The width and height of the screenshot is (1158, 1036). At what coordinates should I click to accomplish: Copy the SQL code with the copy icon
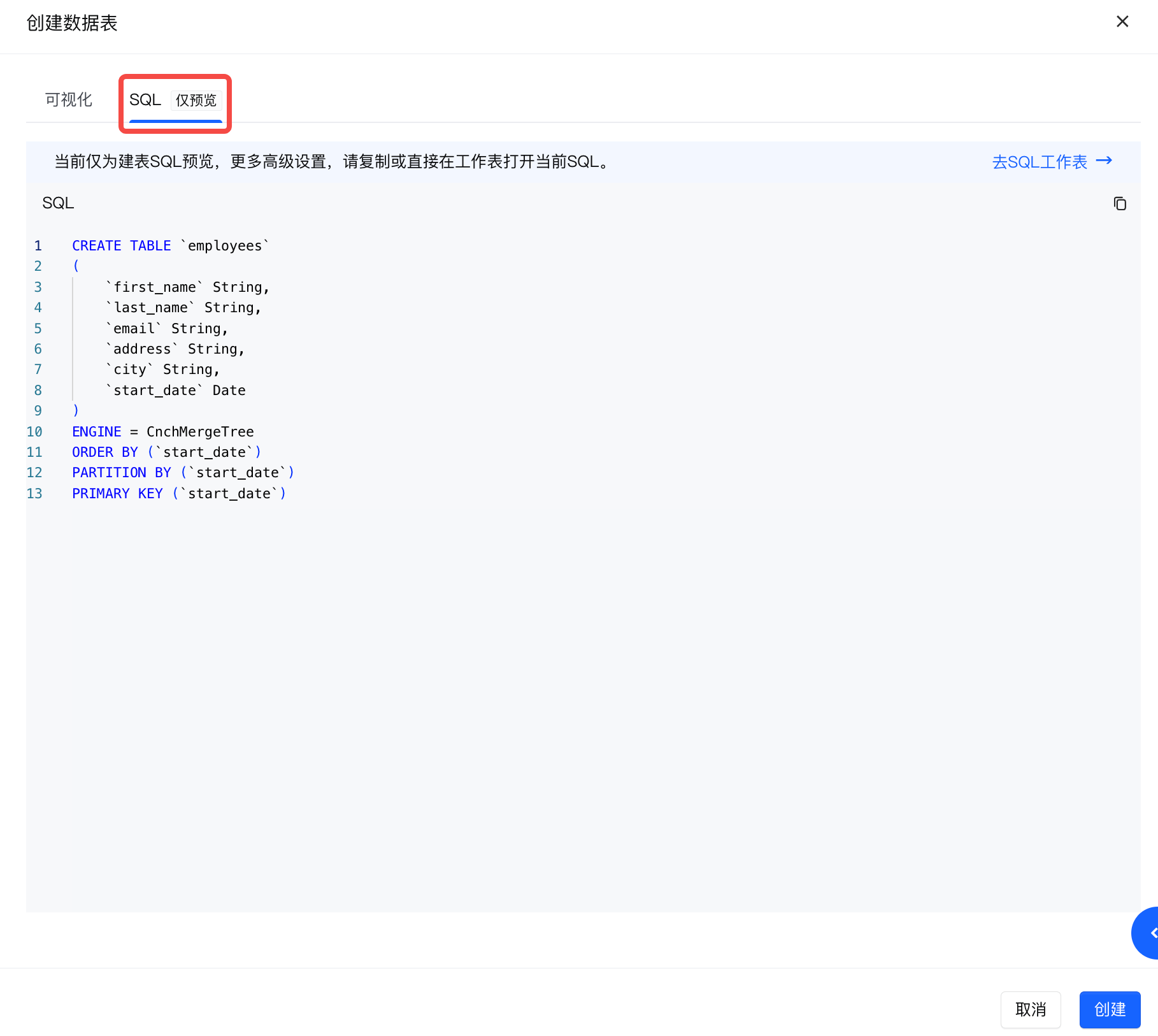[x=1119, y=203]
